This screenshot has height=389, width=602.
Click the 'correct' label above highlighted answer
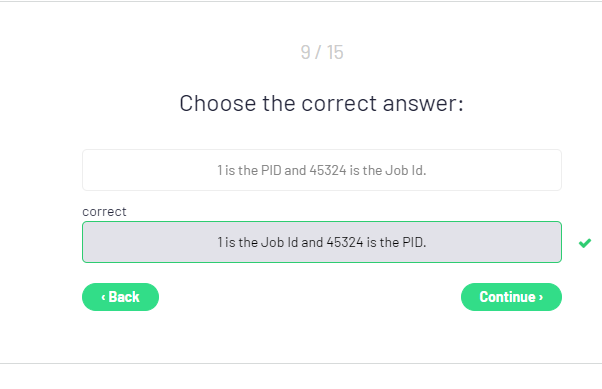[x=104, y=212]
